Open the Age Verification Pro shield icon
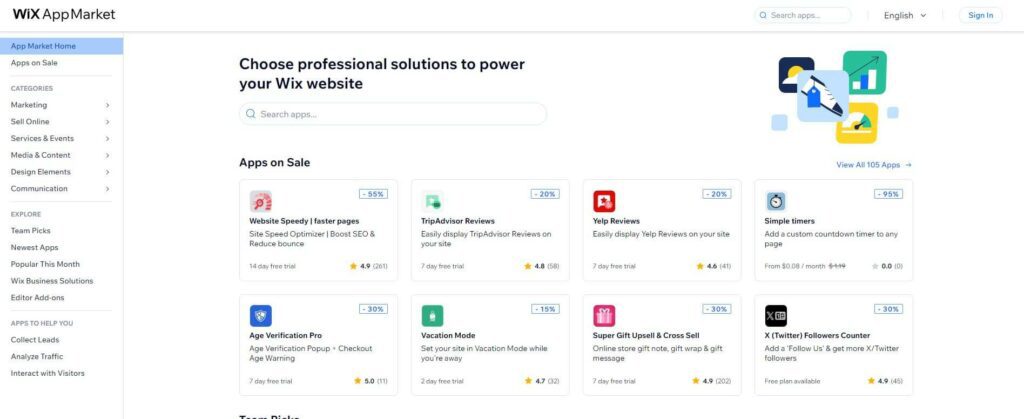 pyautogui.click(x=261, y=316)
